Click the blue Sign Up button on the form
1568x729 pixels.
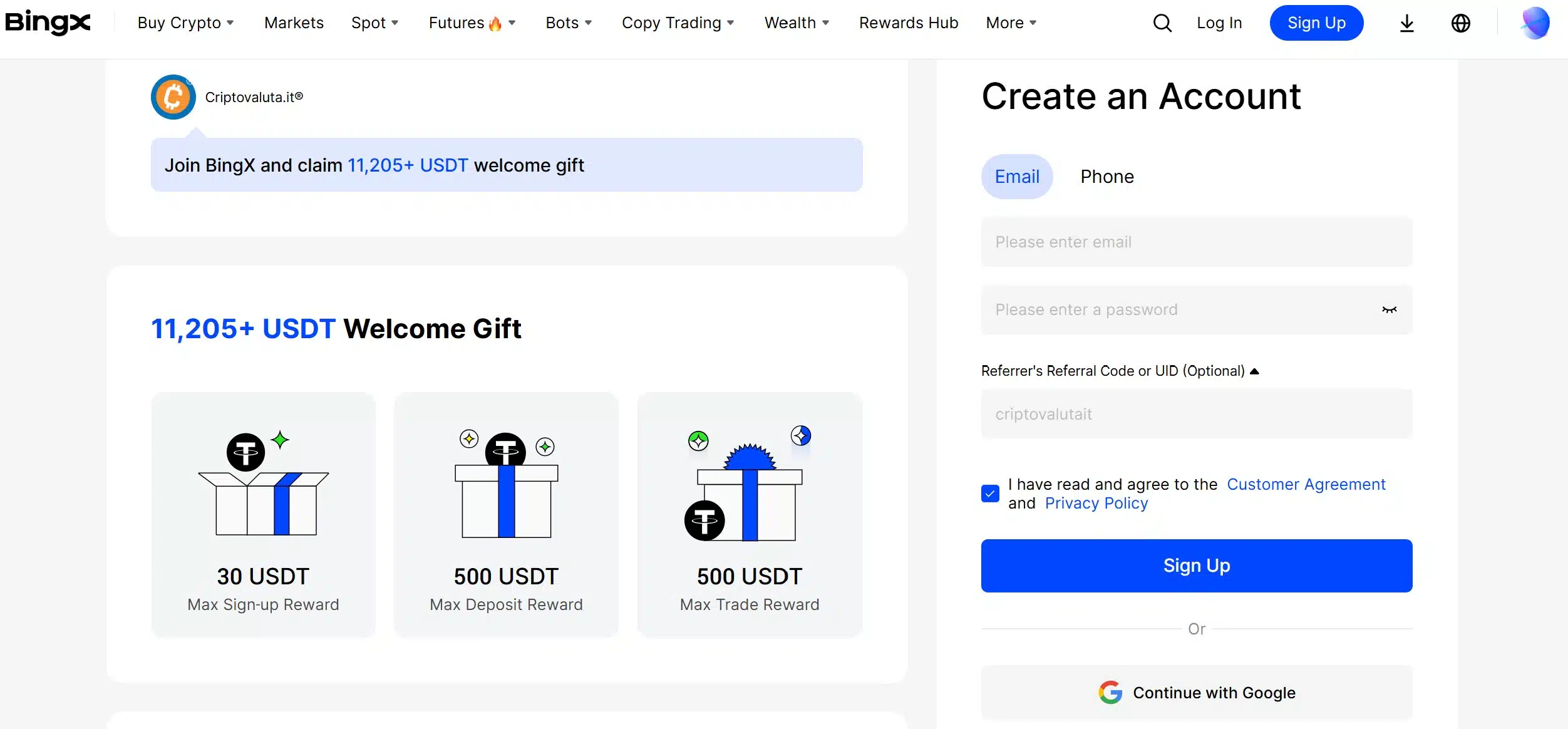click(x=1196, y=565)
